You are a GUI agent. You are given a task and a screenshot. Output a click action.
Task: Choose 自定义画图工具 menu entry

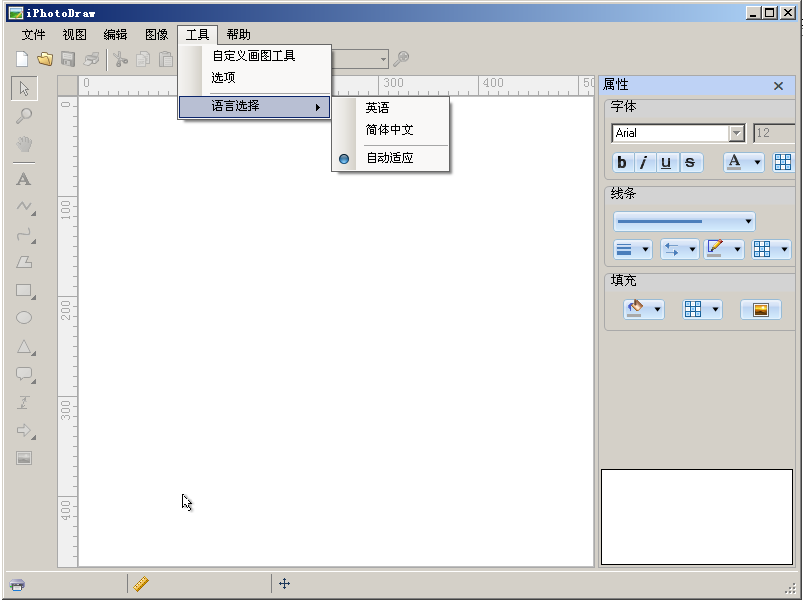coord(254,56)
